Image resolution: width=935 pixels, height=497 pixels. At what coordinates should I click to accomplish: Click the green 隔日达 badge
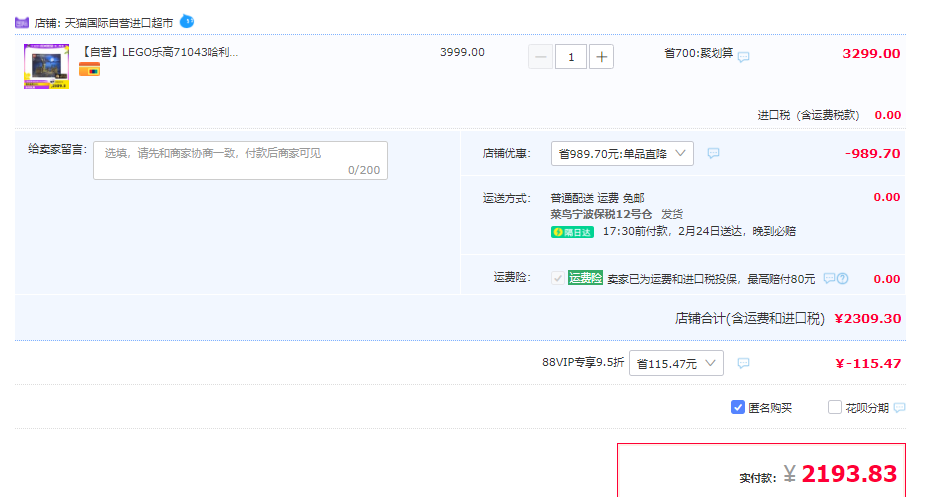[x=572, y=232]
